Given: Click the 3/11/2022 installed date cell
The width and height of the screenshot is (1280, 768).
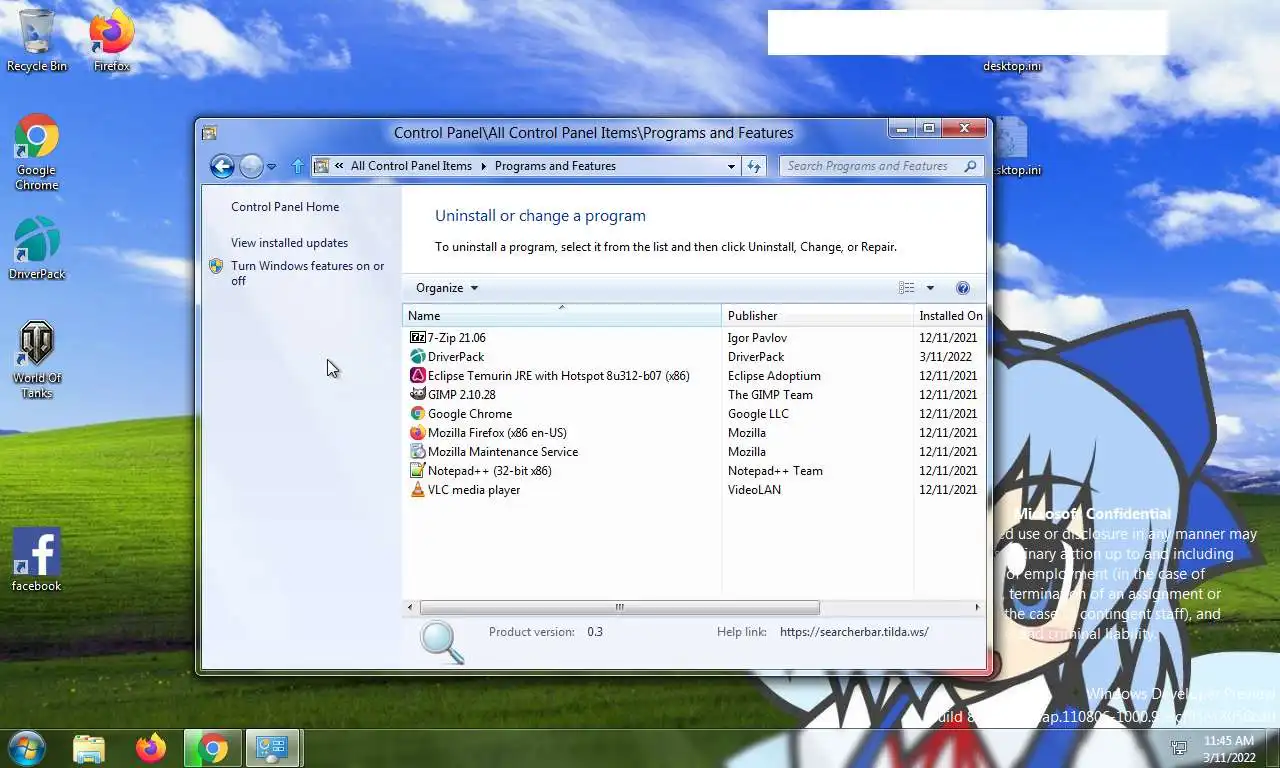Looking at the screenshot, I should coord(945,357).
